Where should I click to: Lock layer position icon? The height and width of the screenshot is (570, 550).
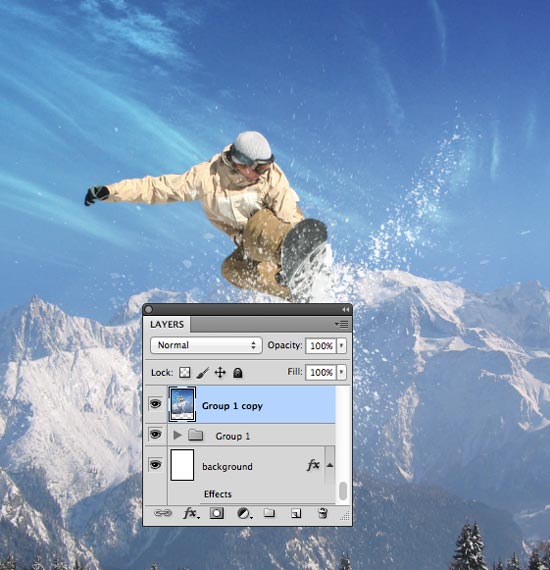tap(220, 373)
